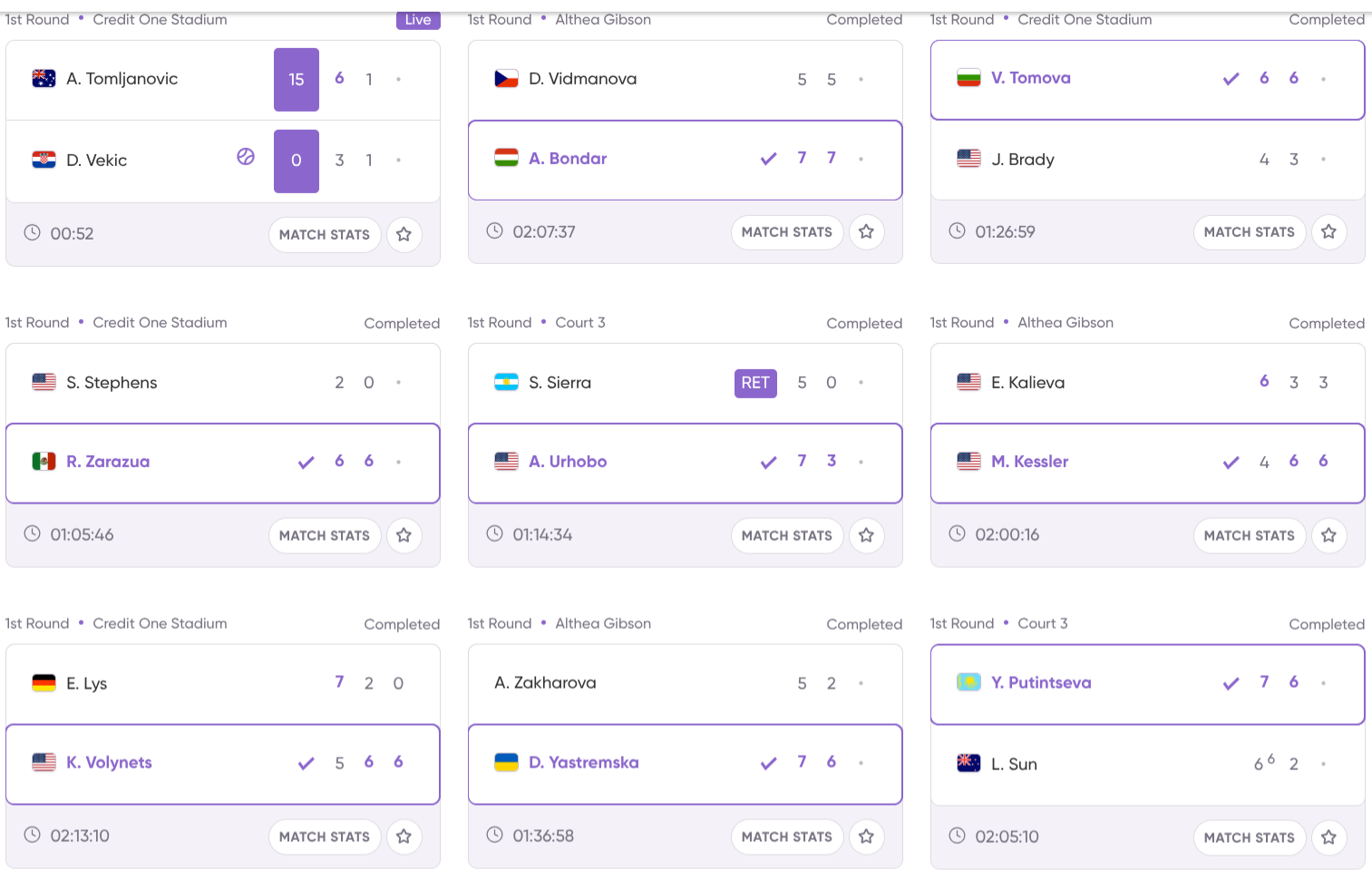Image resolution: width=1372 pixels, height=880 pixels.
Task: Click star icon on Stephens vs Zarazua card
Action: 404,535
